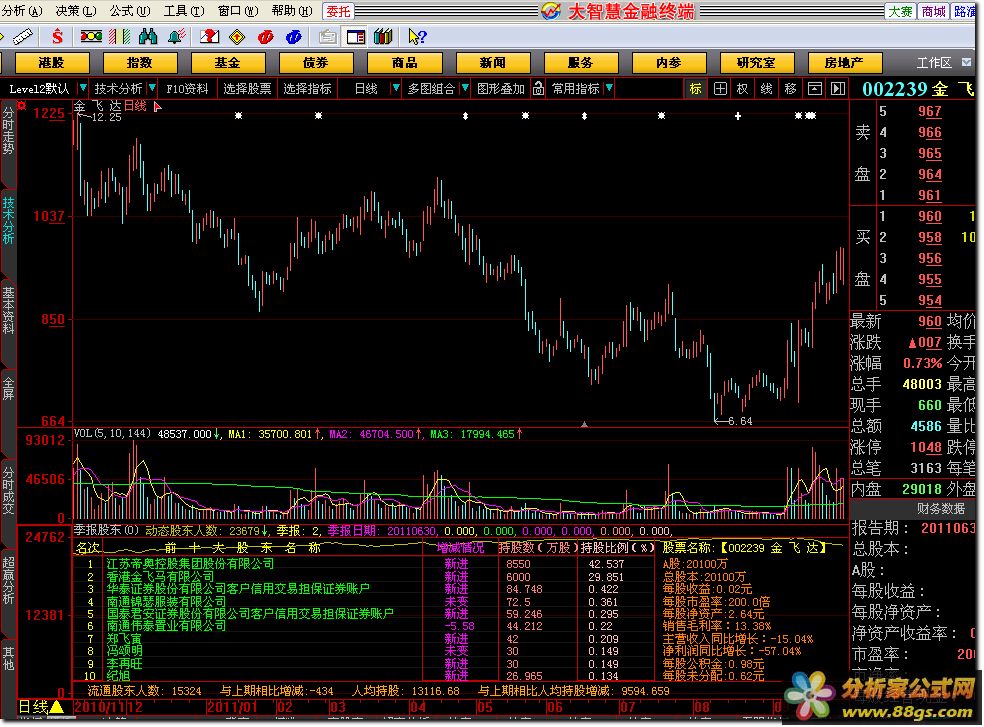Open the 内参 button
This screenshot has width=984, height=727.
point(669,62)
